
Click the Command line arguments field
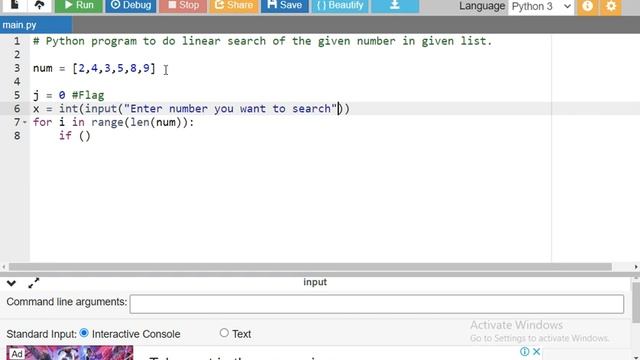pos(377,304)
